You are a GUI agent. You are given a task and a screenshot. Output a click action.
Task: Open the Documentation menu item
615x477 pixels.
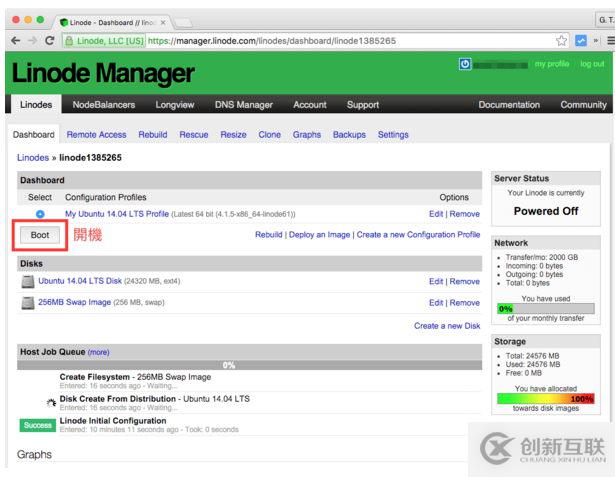click(x=509, y=105)
